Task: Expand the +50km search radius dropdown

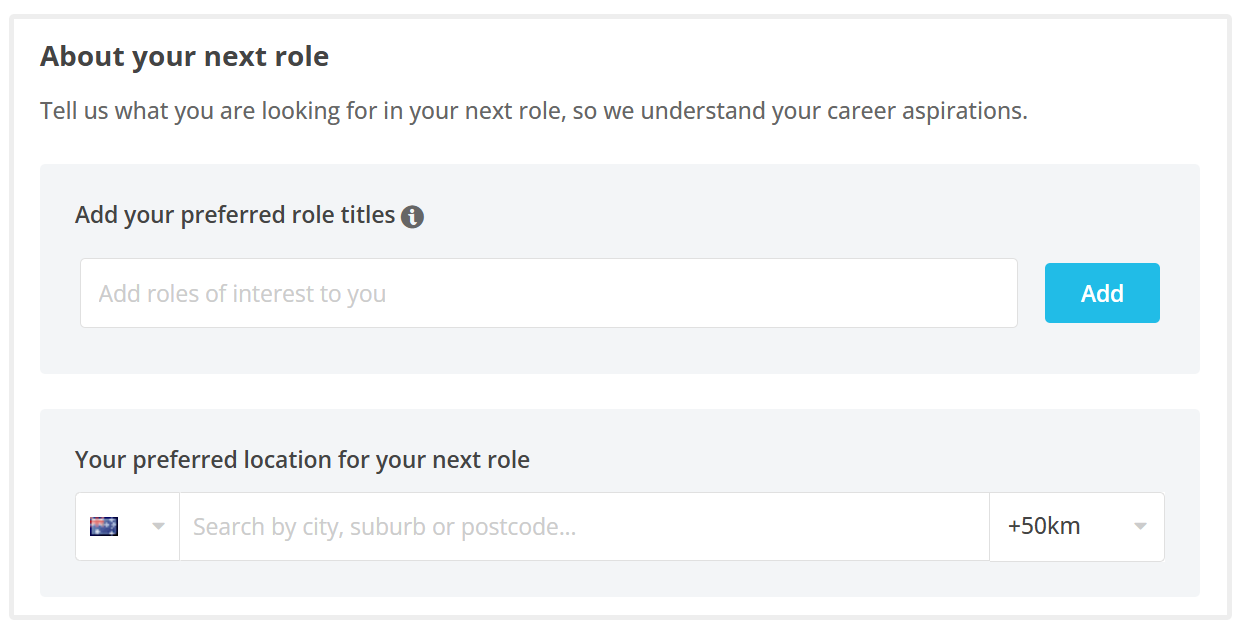Action: [x=1076, y=527]
